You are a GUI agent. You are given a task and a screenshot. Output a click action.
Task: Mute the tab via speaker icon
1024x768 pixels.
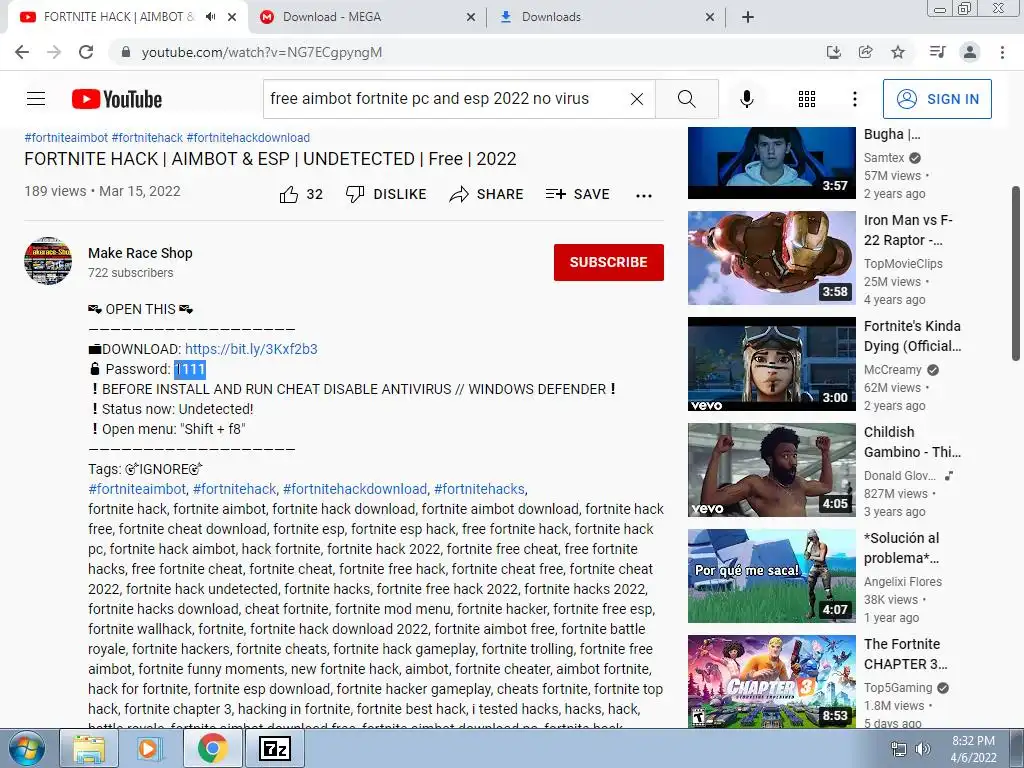[x=210, y=17]
